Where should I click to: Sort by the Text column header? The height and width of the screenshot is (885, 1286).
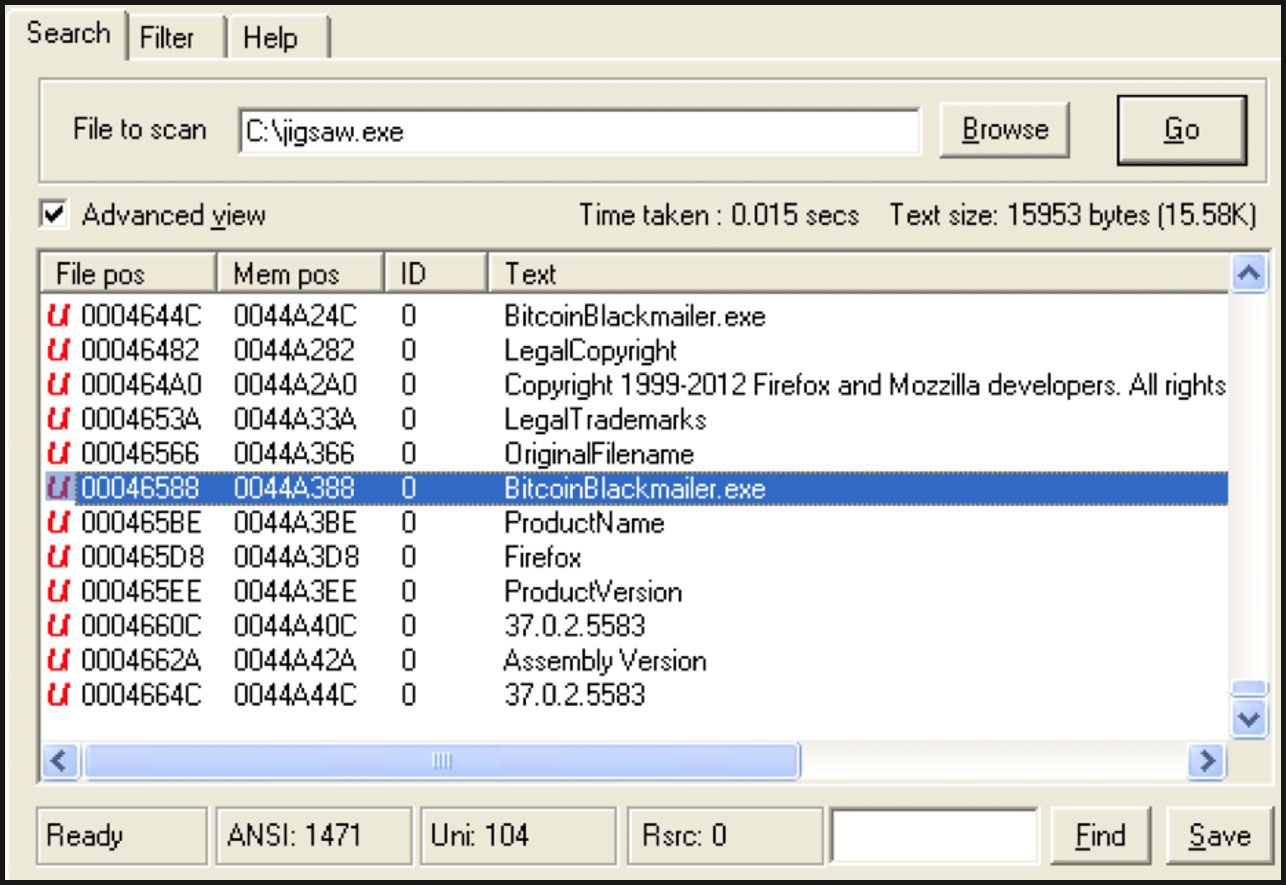pos(860,273)
